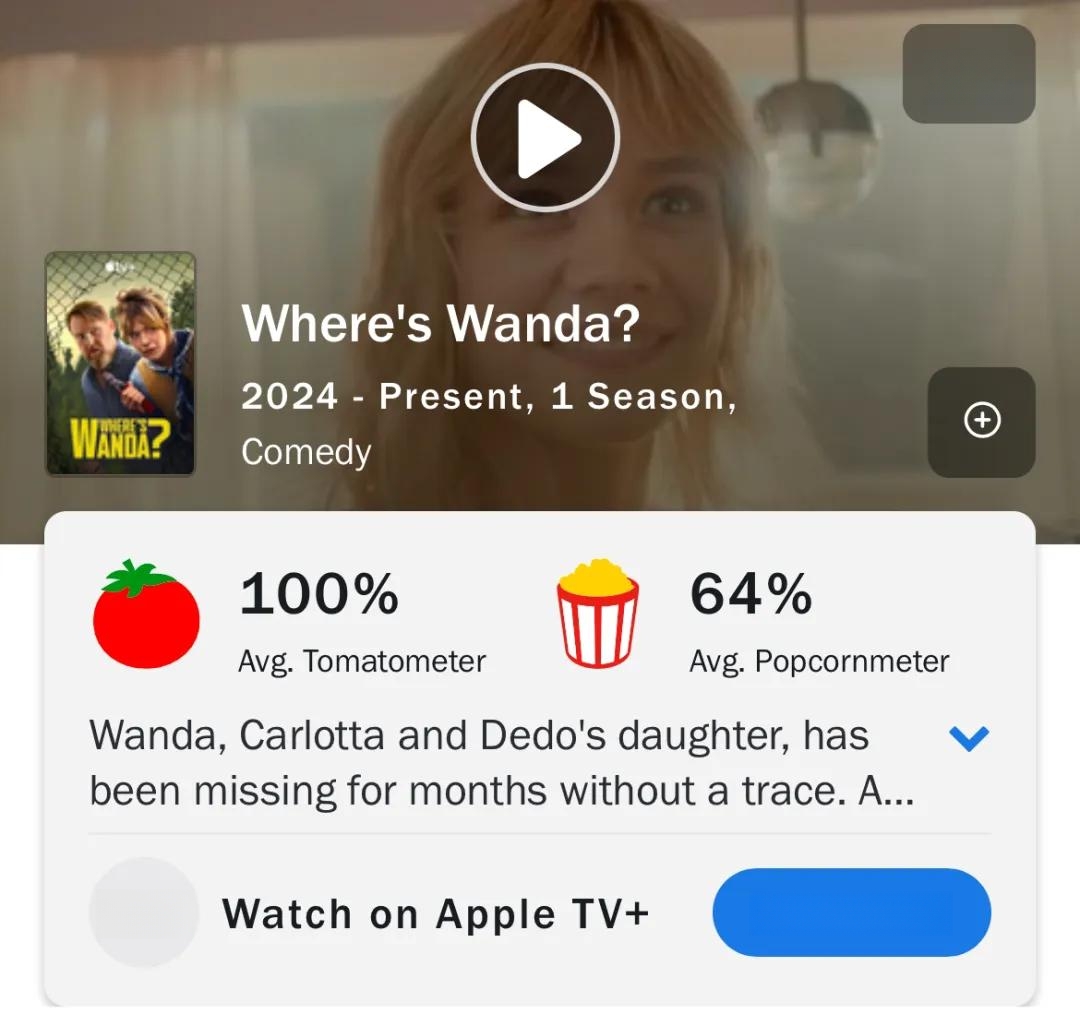1080x1014 pixels.
Task: Open the 100% Tomatometer score
Action: 320,594
